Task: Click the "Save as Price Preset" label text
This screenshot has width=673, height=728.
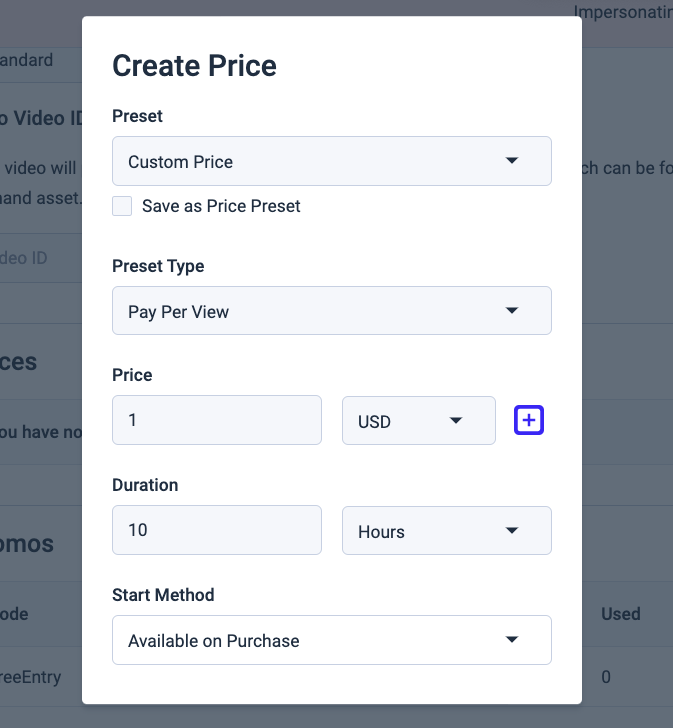Action: click(x=221, y=206)
